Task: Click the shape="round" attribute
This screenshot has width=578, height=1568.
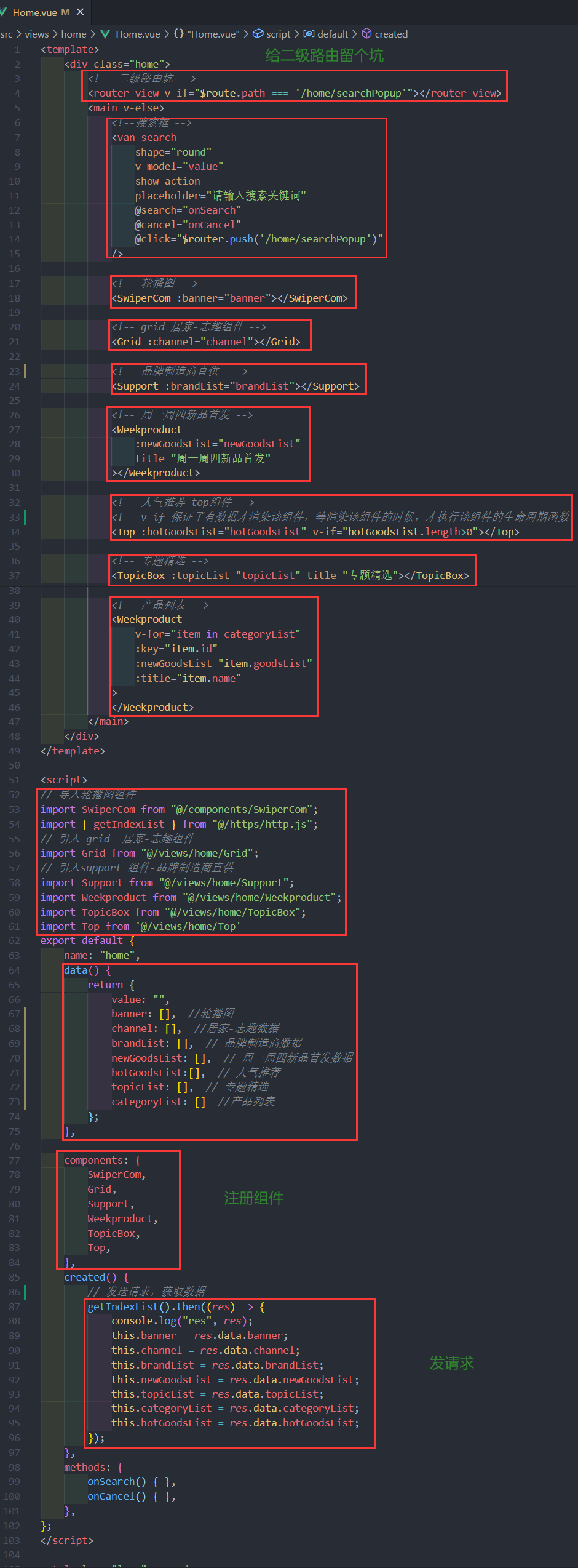Action: click(x=173, y=152)
